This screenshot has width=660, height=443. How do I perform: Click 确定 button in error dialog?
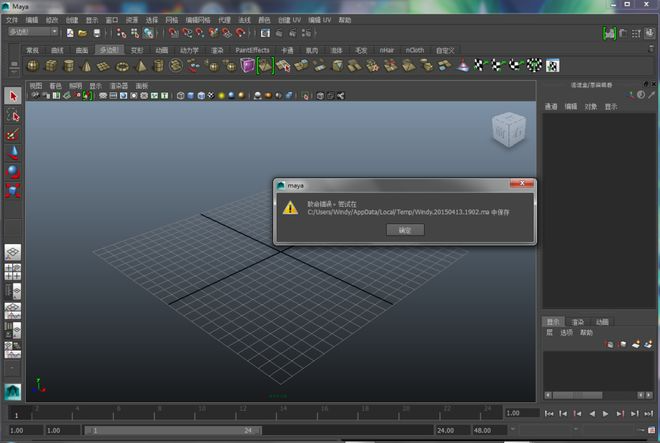click(x=405, y=230)
